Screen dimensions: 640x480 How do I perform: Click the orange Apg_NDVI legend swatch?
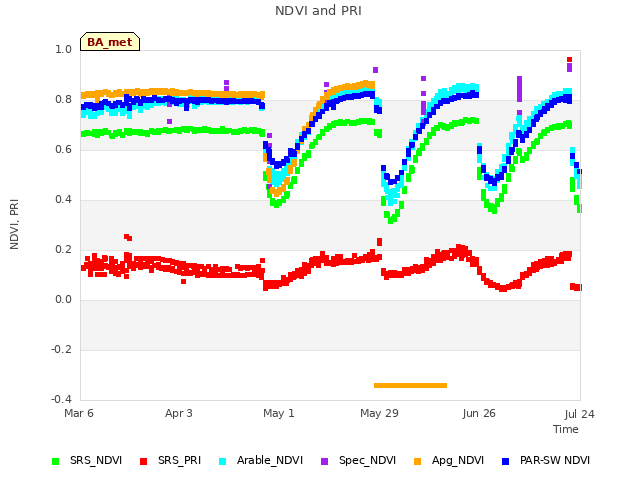point(417,461)
